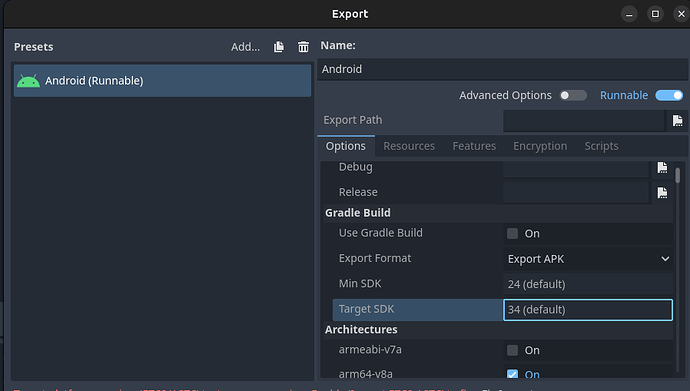The height and width of the screenshot is (391, 690).
Task: Switch to the Options tab
Action: tap(345, 146)
